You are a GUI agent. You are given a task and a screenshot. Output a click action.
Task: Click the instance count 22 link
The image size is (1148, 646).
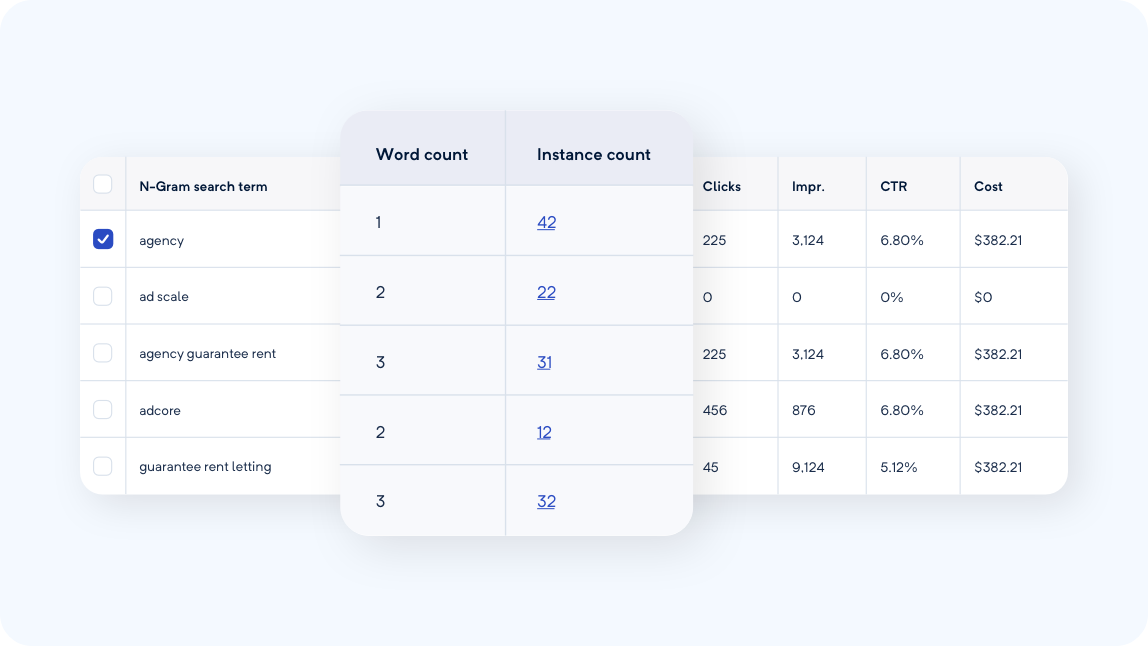(x=546, y=292)
